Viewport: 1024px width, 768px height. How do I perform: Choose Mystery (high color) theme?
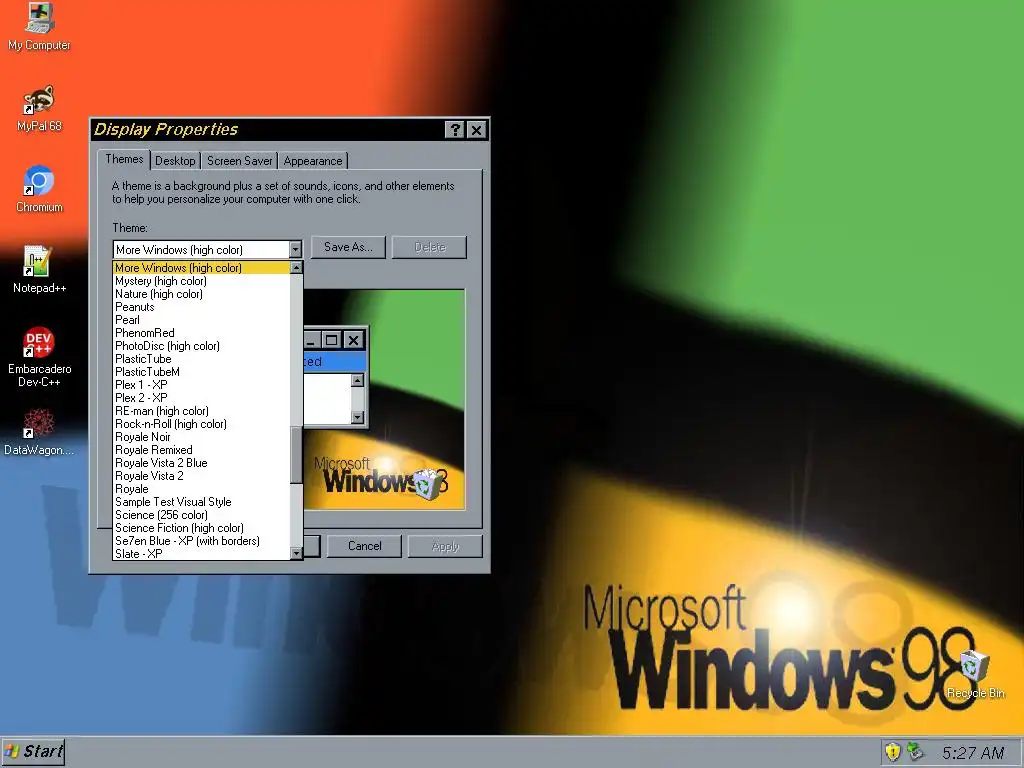(201, 281)
